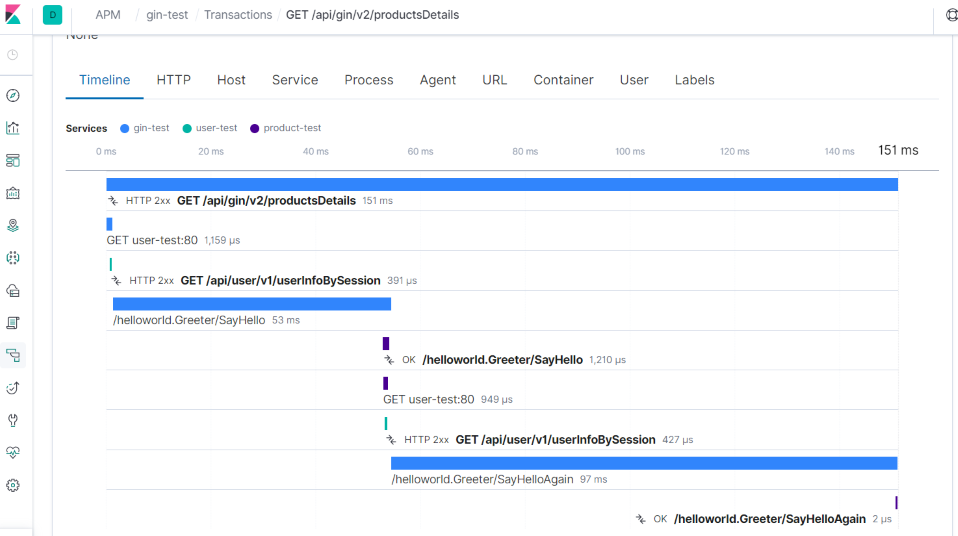This screenshot has width=958, height=536.
Task: Click transaction icon beside OK SayHello 1,210 µs
Action: coord(389,360)
